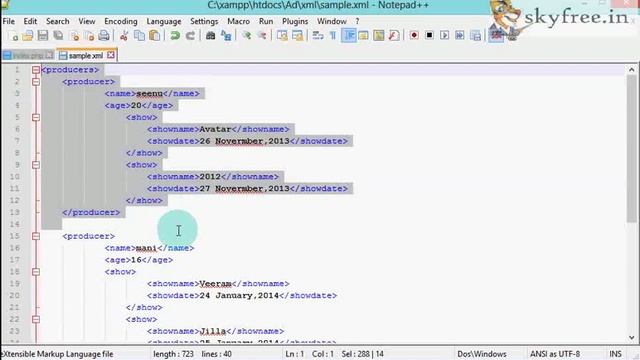Collapse the producer fold on line 15

36,236
